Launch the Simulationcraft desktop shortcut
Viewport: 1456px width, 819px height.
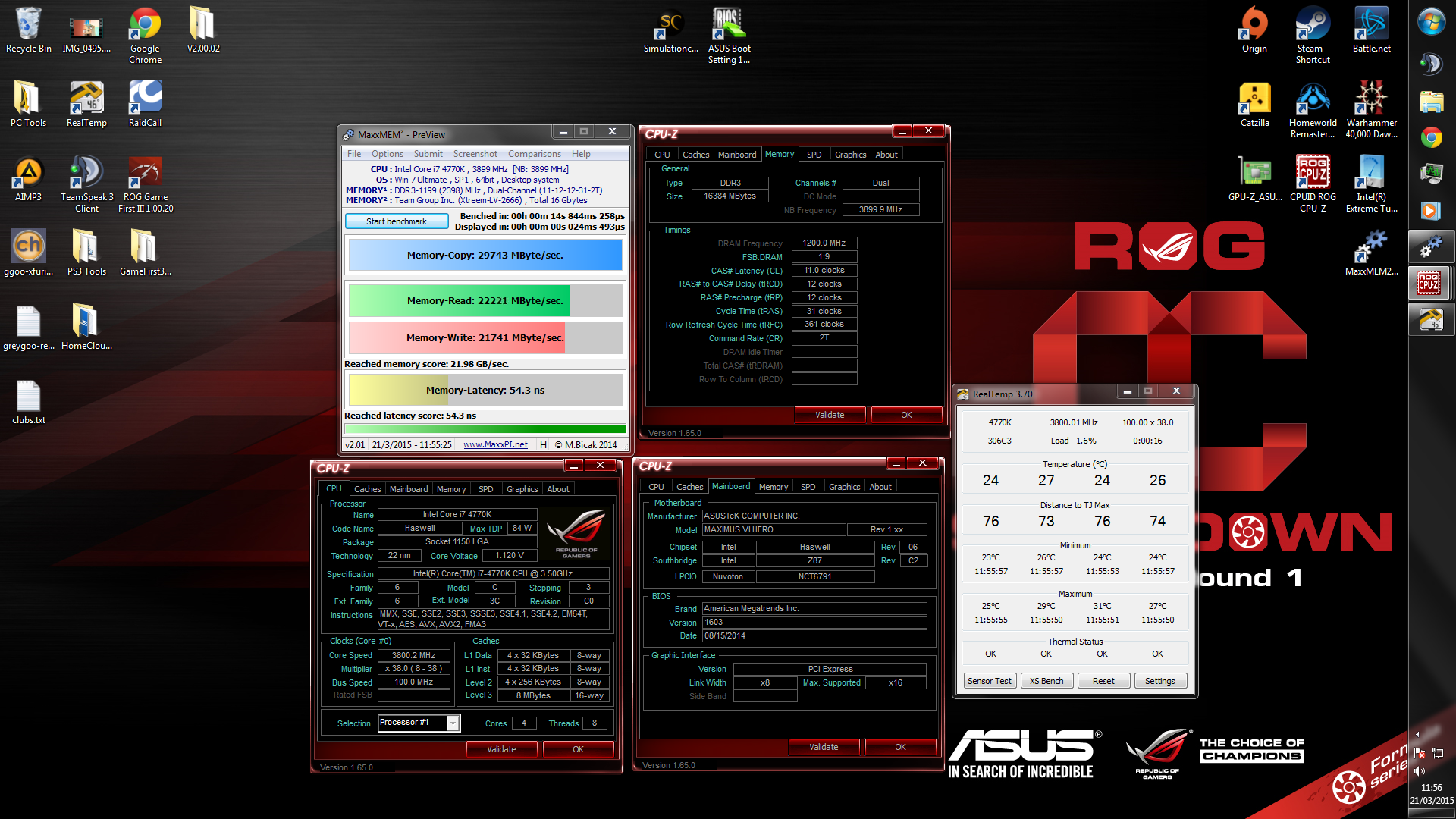tap(671, 30)
